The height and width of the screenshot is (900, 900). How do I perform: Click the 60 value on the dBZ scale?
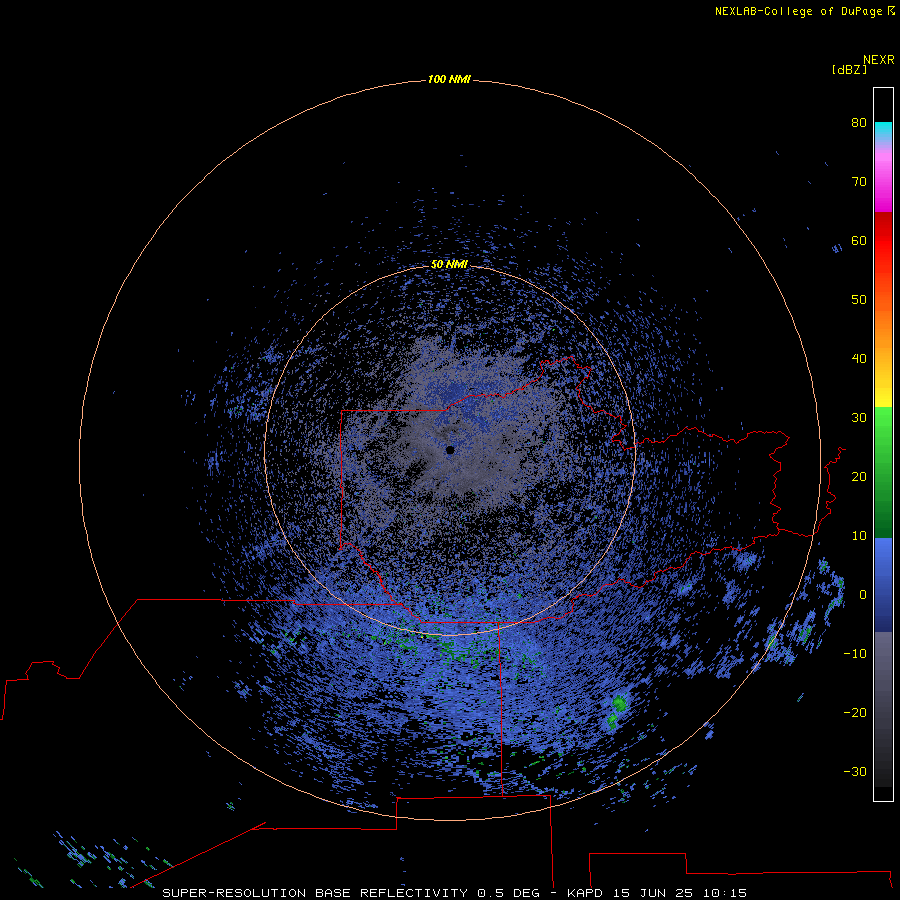(859, 240)
